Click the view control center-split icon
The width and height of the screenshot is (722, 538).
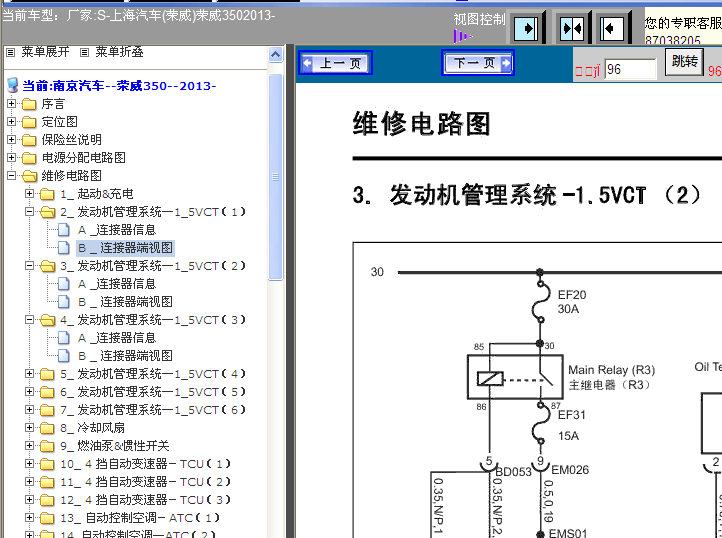click(571, 29)
